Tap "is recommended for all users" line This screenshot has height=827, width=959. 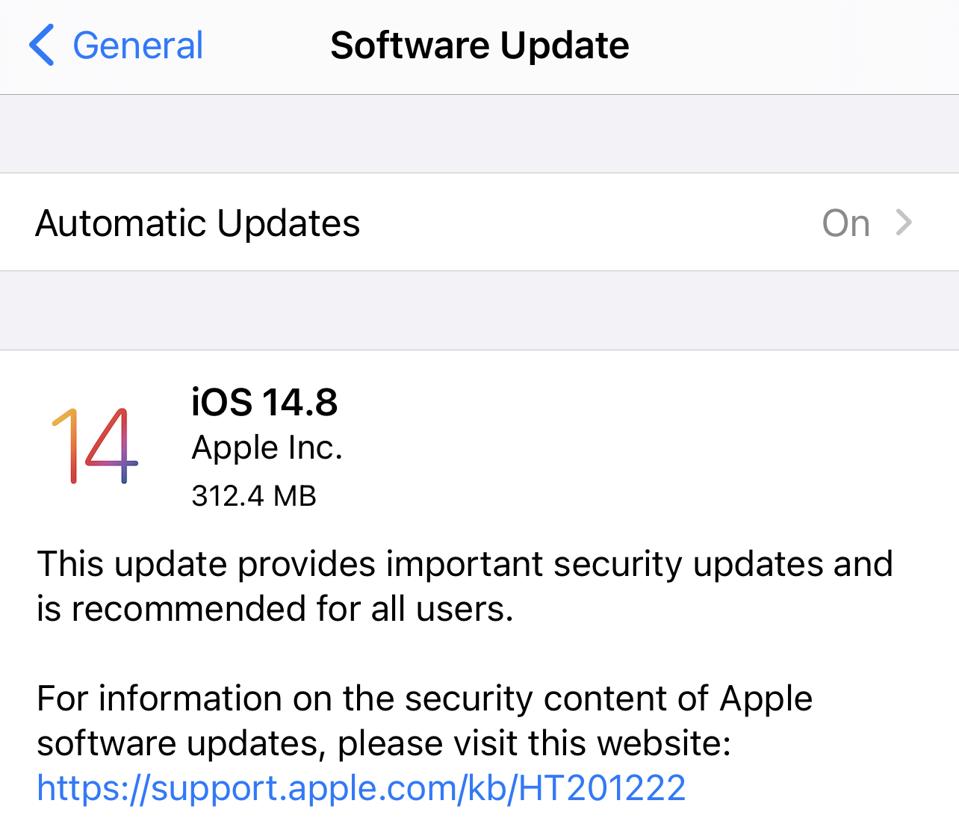pyautogui.click(x=275, y=608)
